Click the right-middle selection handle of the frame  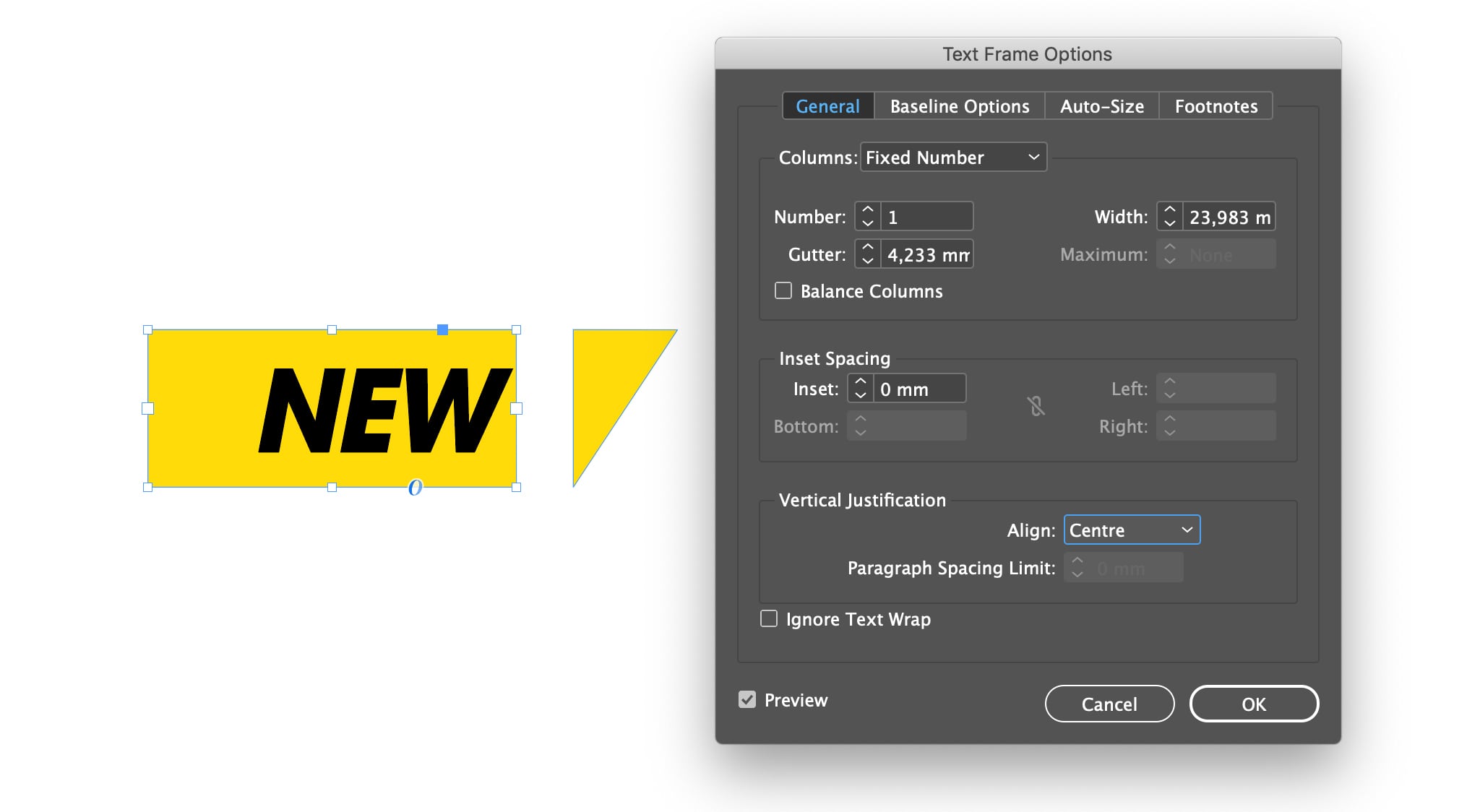[516, 408]
